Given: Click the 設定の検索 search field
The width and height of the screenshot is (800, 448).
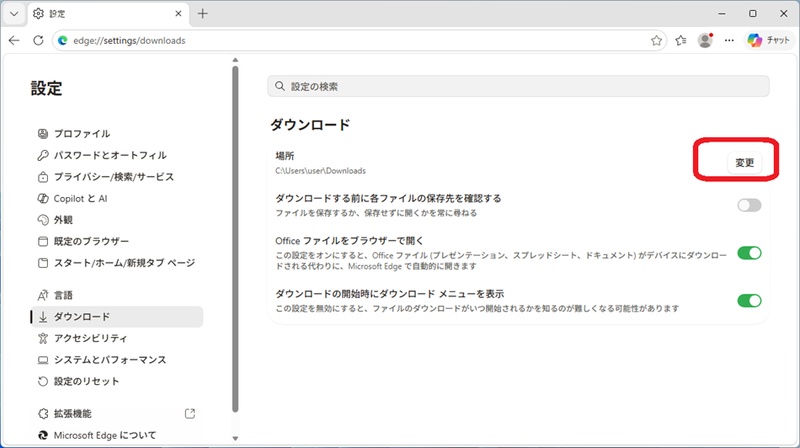Looking at the screenshot, I should (518, 86).
